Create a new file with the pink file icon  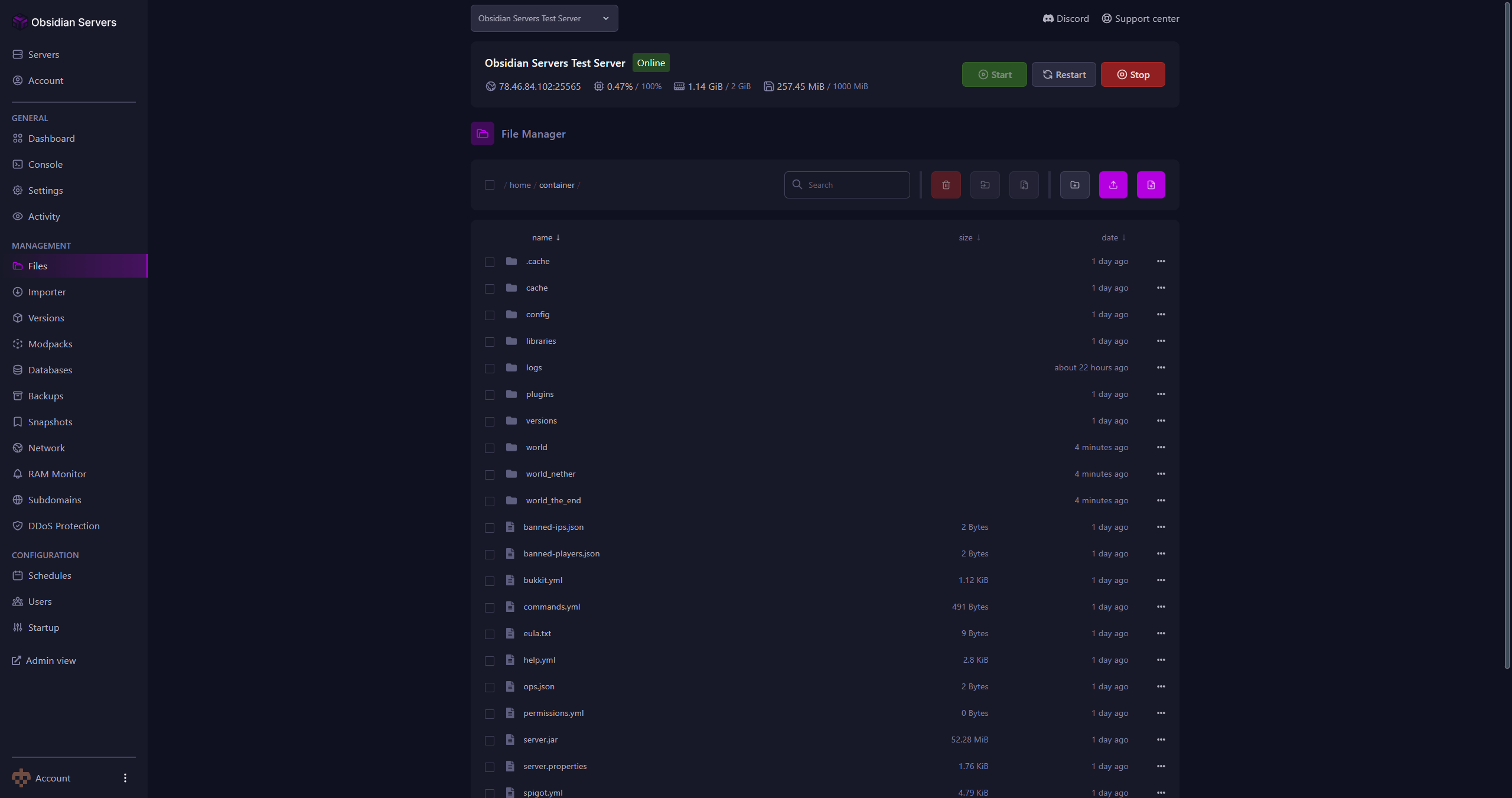pos(1151,185)
